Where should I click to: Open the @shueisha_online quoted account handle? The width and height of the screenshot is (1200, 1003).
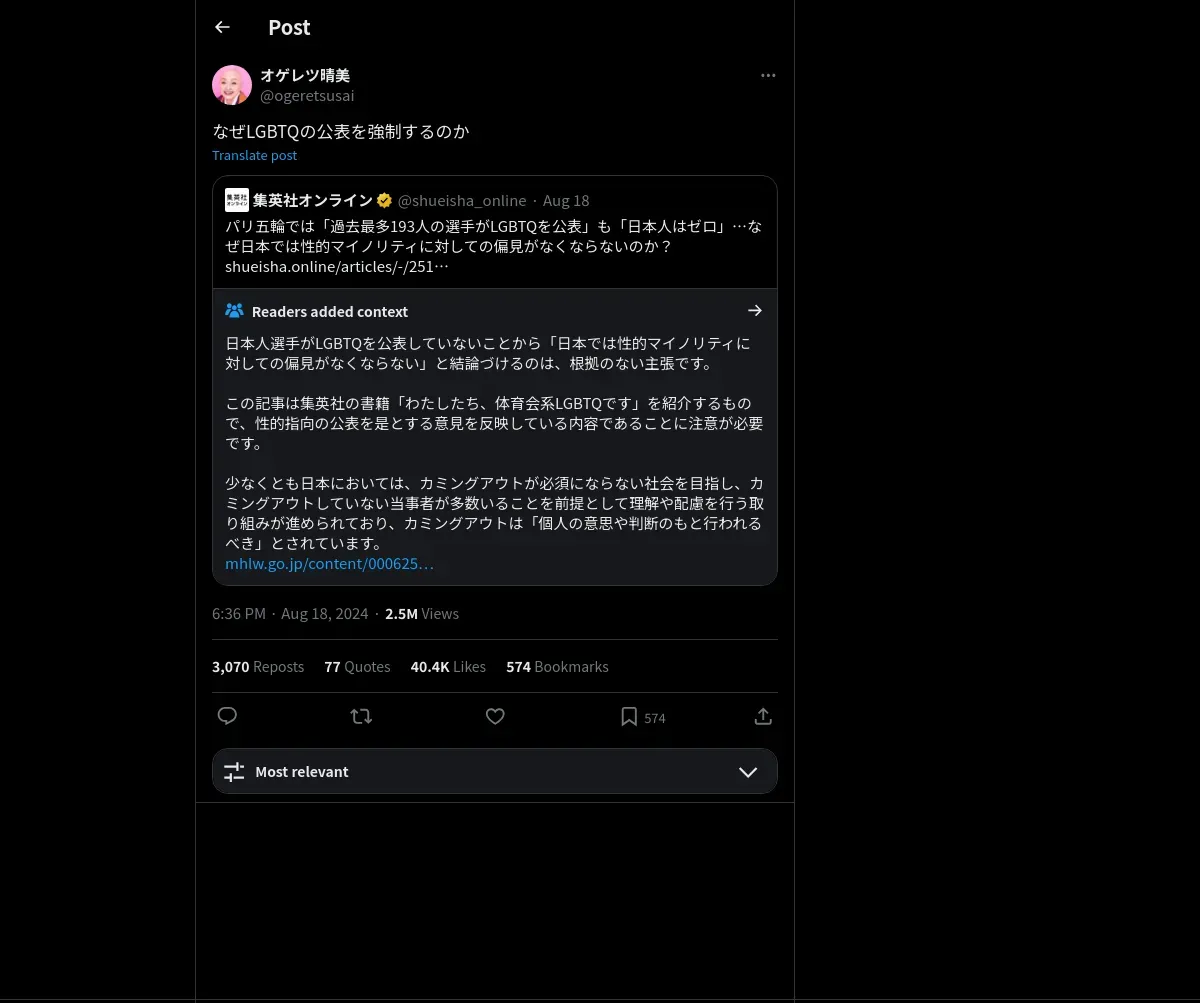point(462,200)
